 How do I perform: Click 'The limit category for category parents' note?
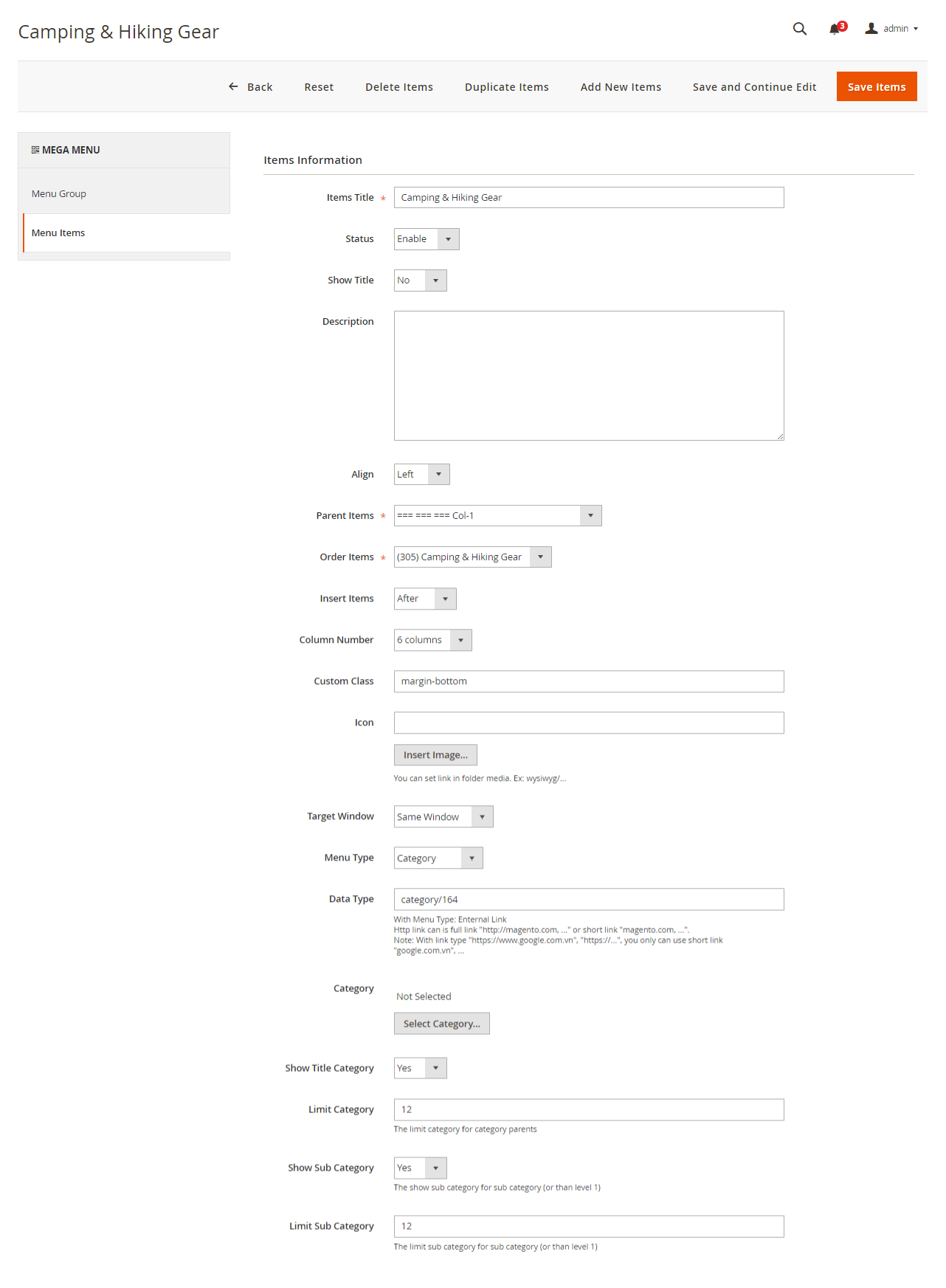tap(465, 1129)
